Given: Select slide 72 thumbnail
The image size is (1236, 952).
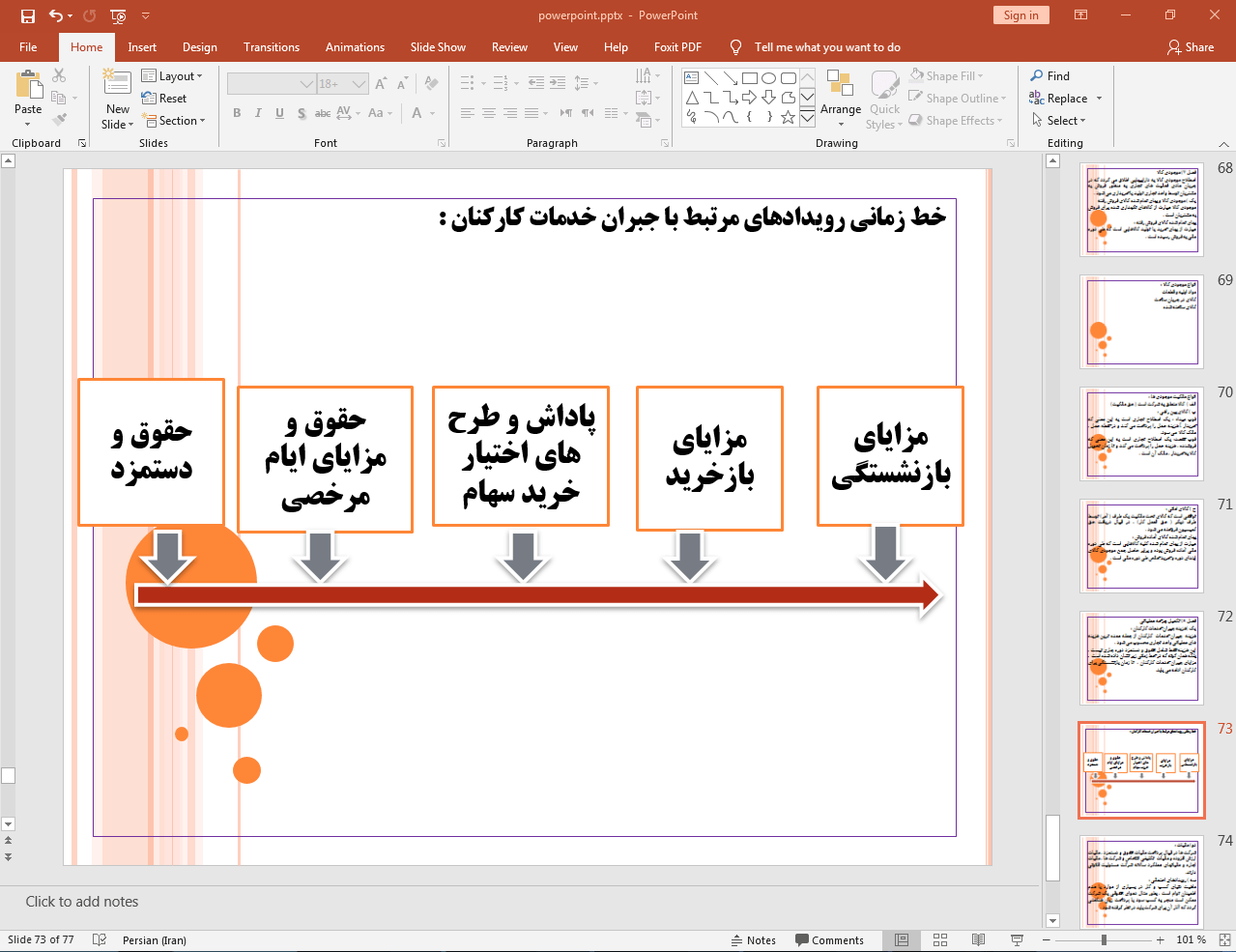Looking at the screenshot, I should (1142, 658).
